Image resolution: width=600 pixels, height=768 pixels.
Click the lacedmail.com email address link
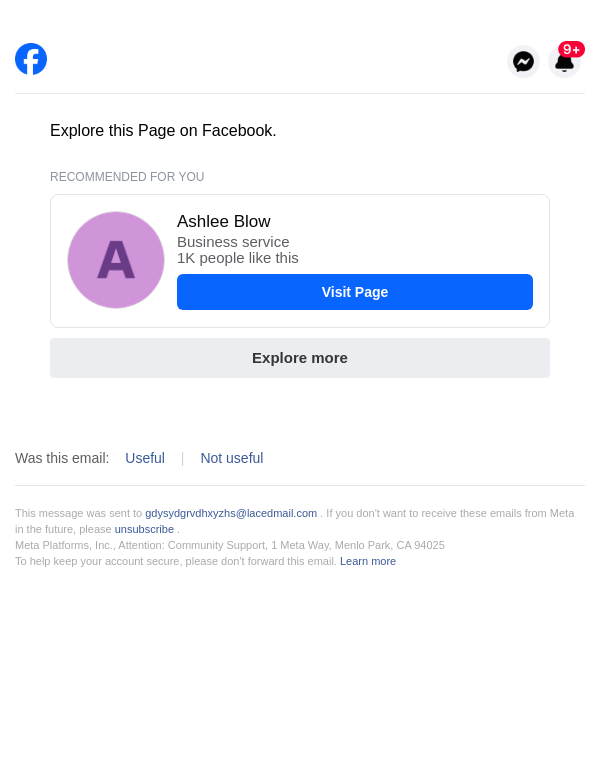[x=231, y=513]
